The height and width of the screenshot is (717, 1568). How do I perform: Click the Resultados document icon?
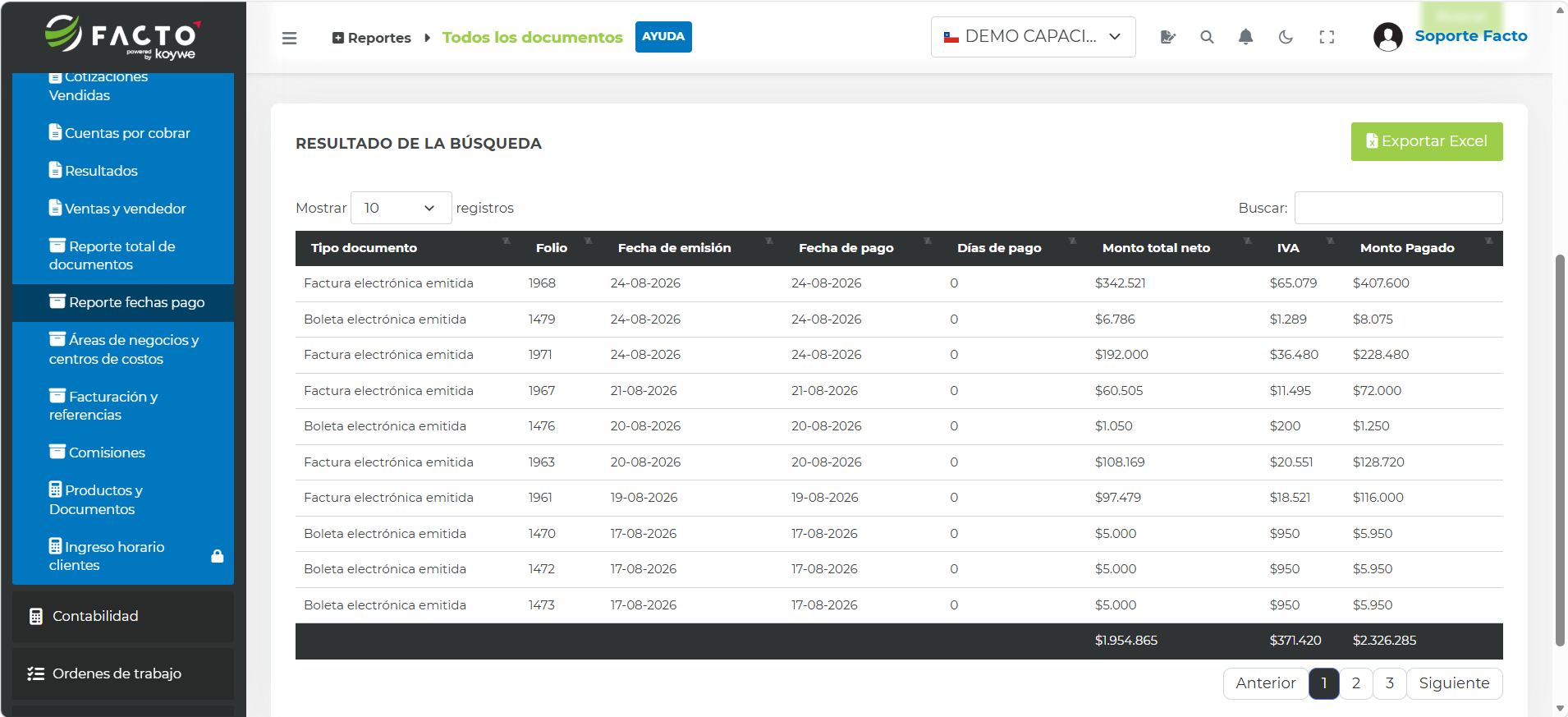click(x=55, y=170)
